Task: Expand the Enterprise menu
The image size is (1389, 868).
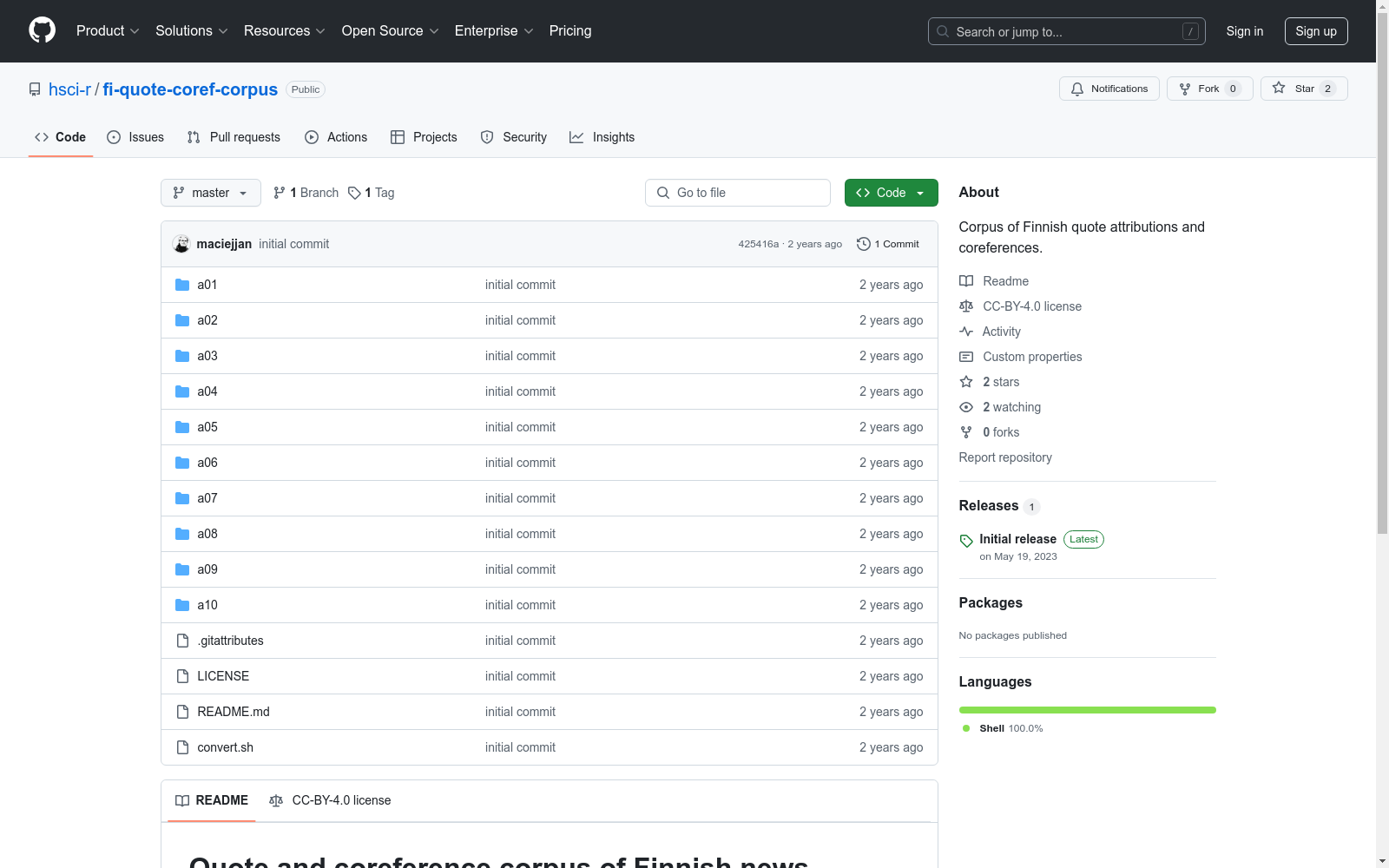Action: (x=494, y=30)
